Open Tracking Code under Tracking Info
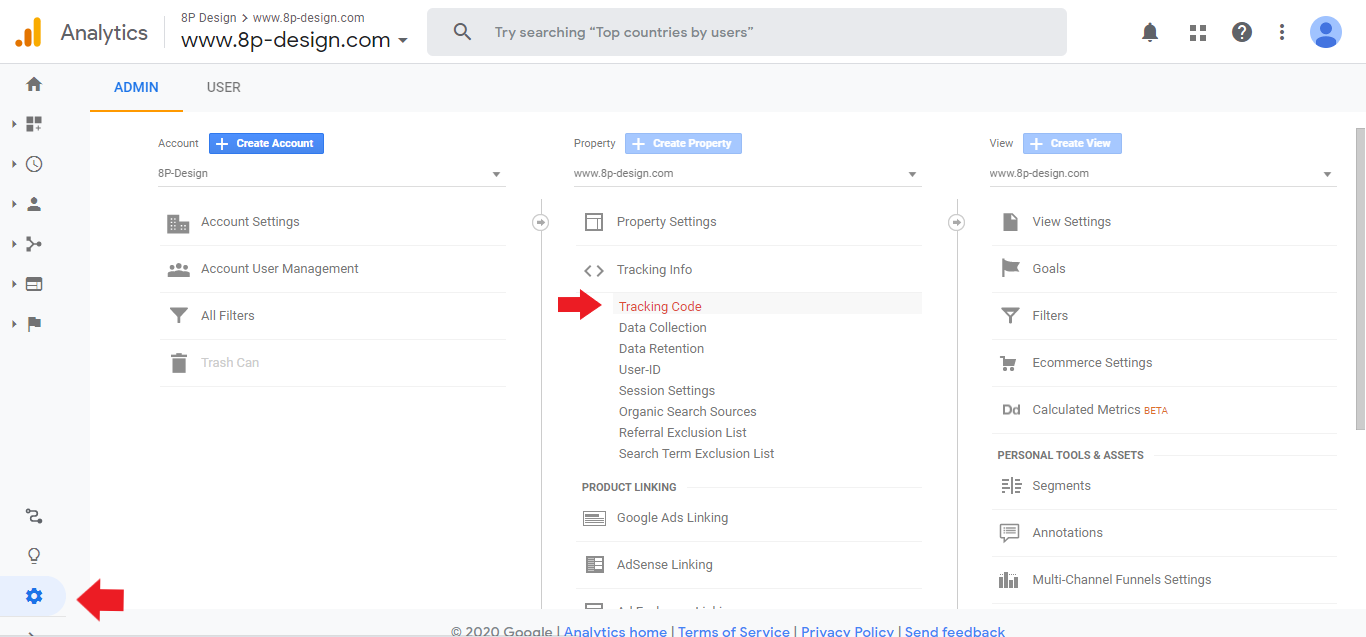 660,307
